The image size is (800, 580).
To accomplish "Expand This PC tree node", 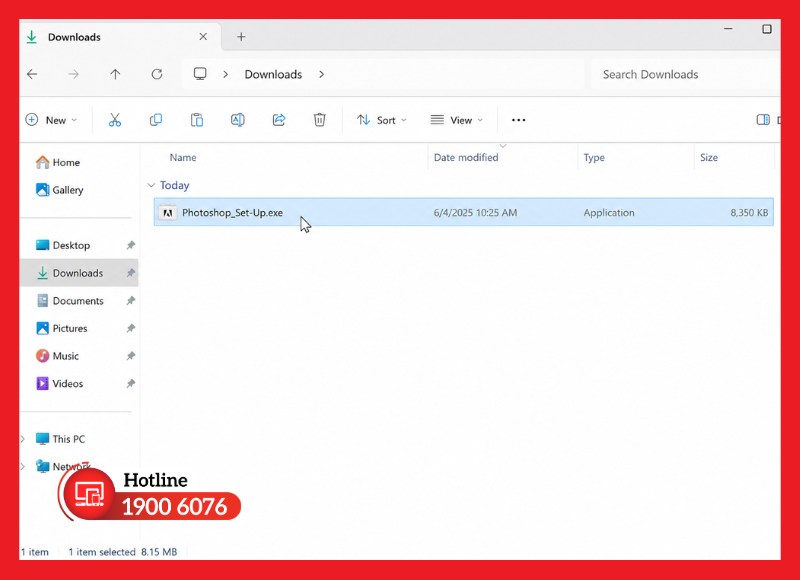I will tap(22, 439).
